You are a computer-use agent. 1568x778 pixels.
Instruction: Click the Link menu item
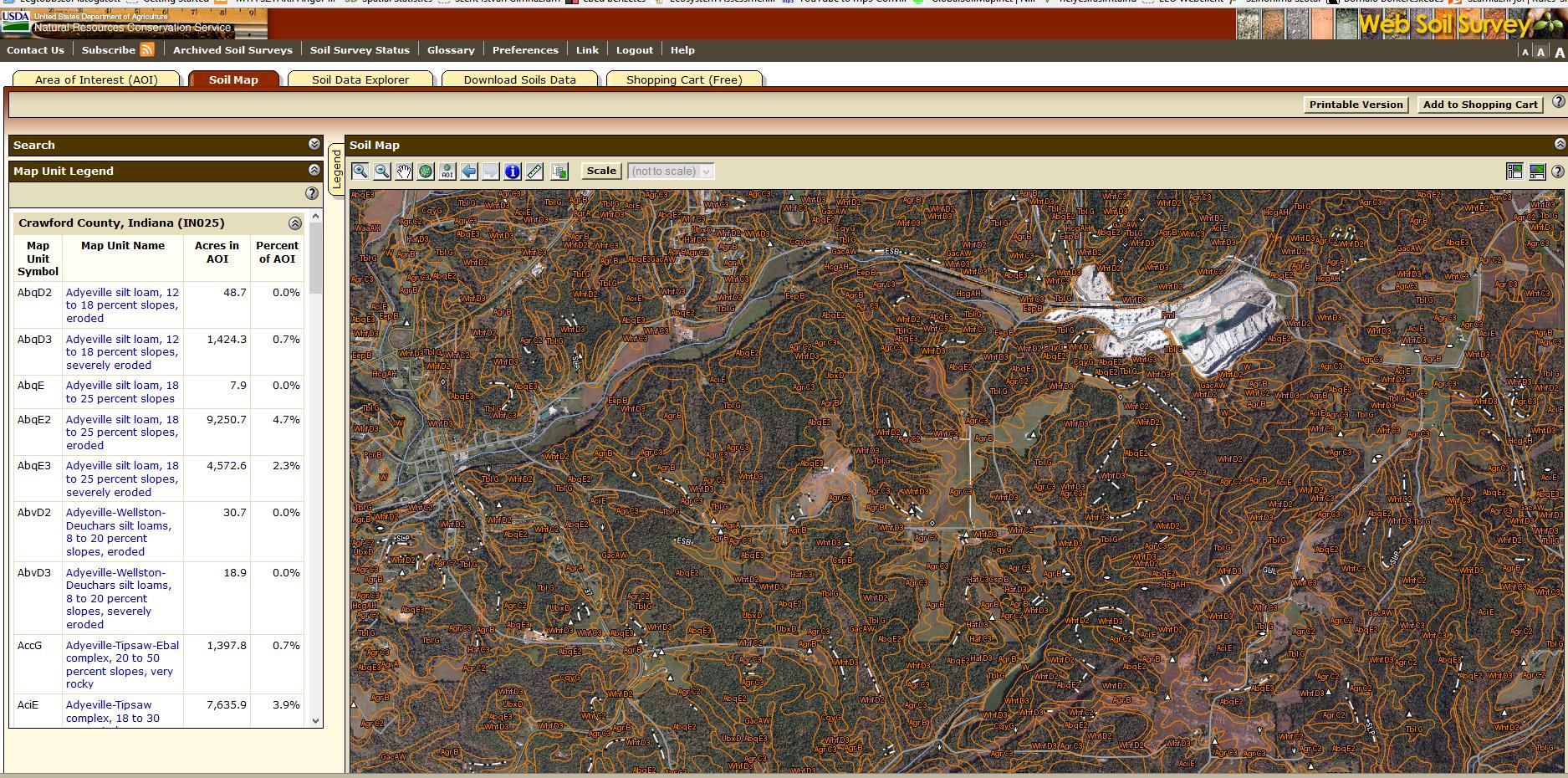[587, 50]
